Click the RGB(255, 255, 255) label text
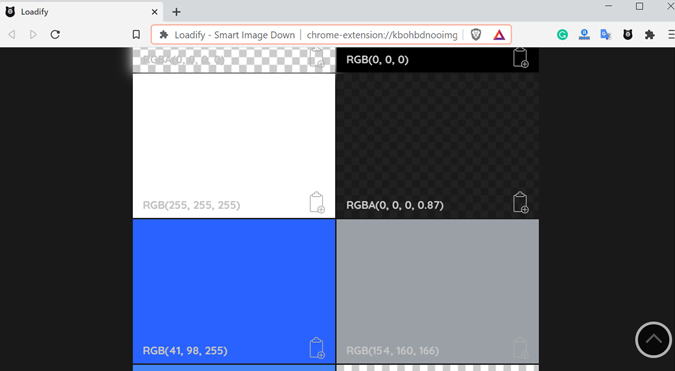The width and height of the screenshot is (675, 371). point(191,205)
